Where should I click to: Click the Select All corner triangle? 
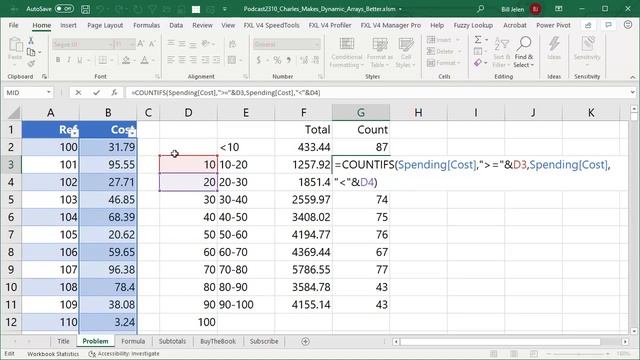[13, 113]
